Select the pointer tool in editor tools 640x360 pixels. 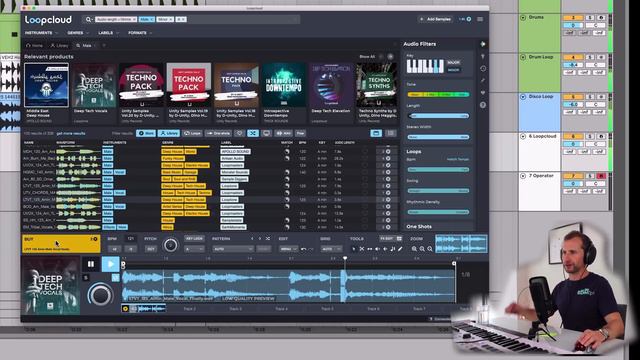point(354,249)
